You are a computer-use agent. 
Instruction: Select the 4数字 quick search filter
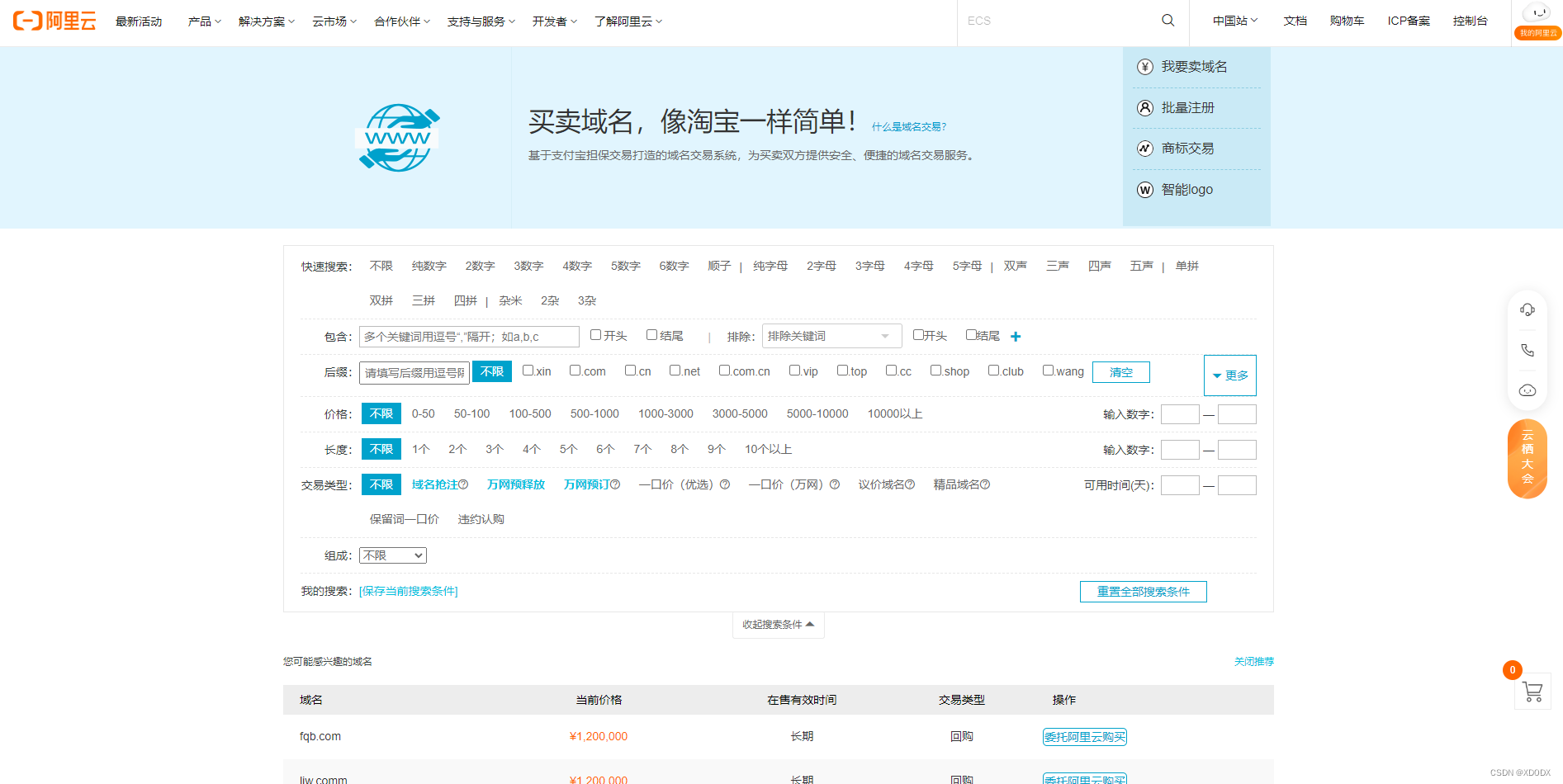pos(577,267)
